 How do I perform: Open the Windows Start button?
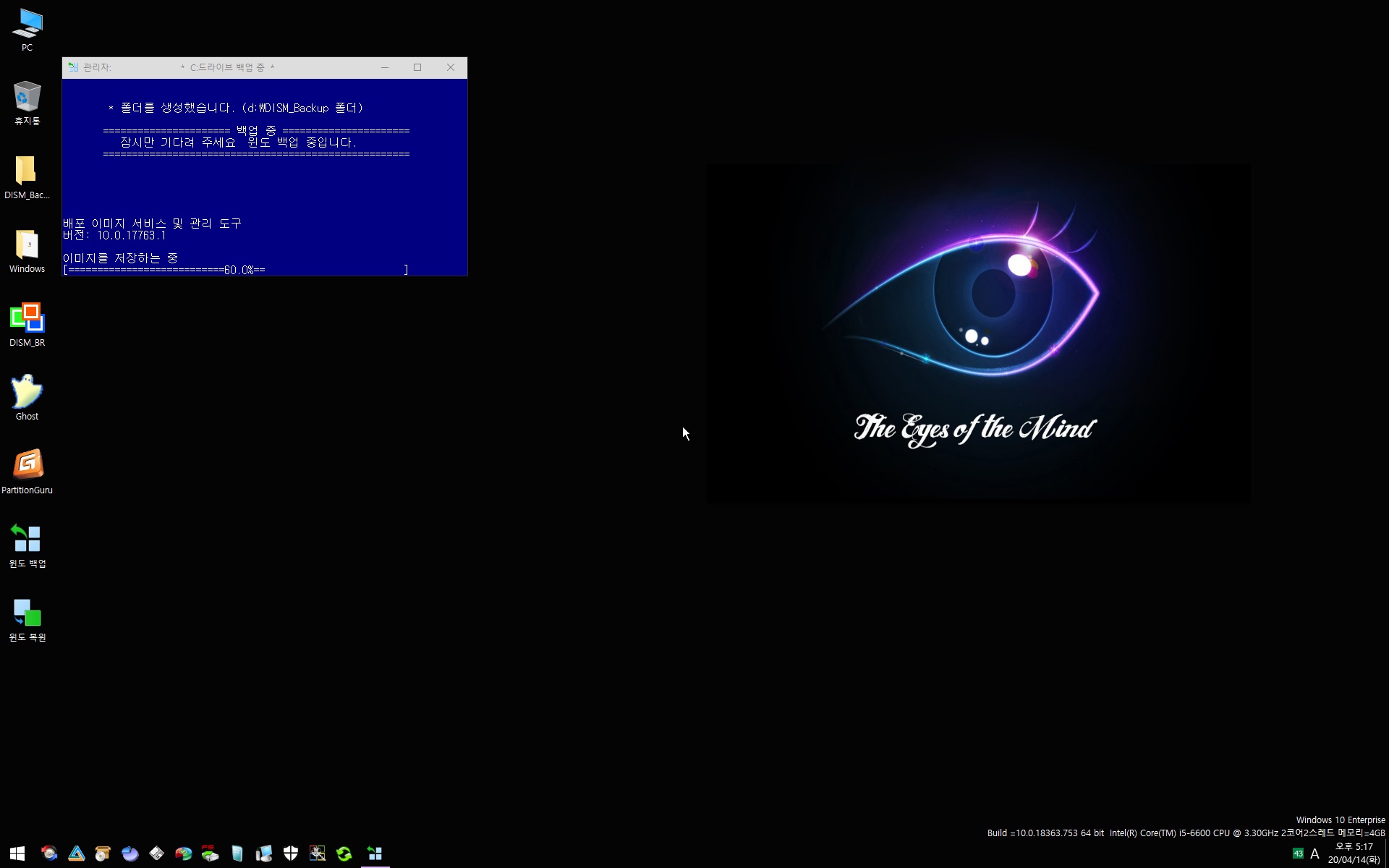tap(17, 854)
